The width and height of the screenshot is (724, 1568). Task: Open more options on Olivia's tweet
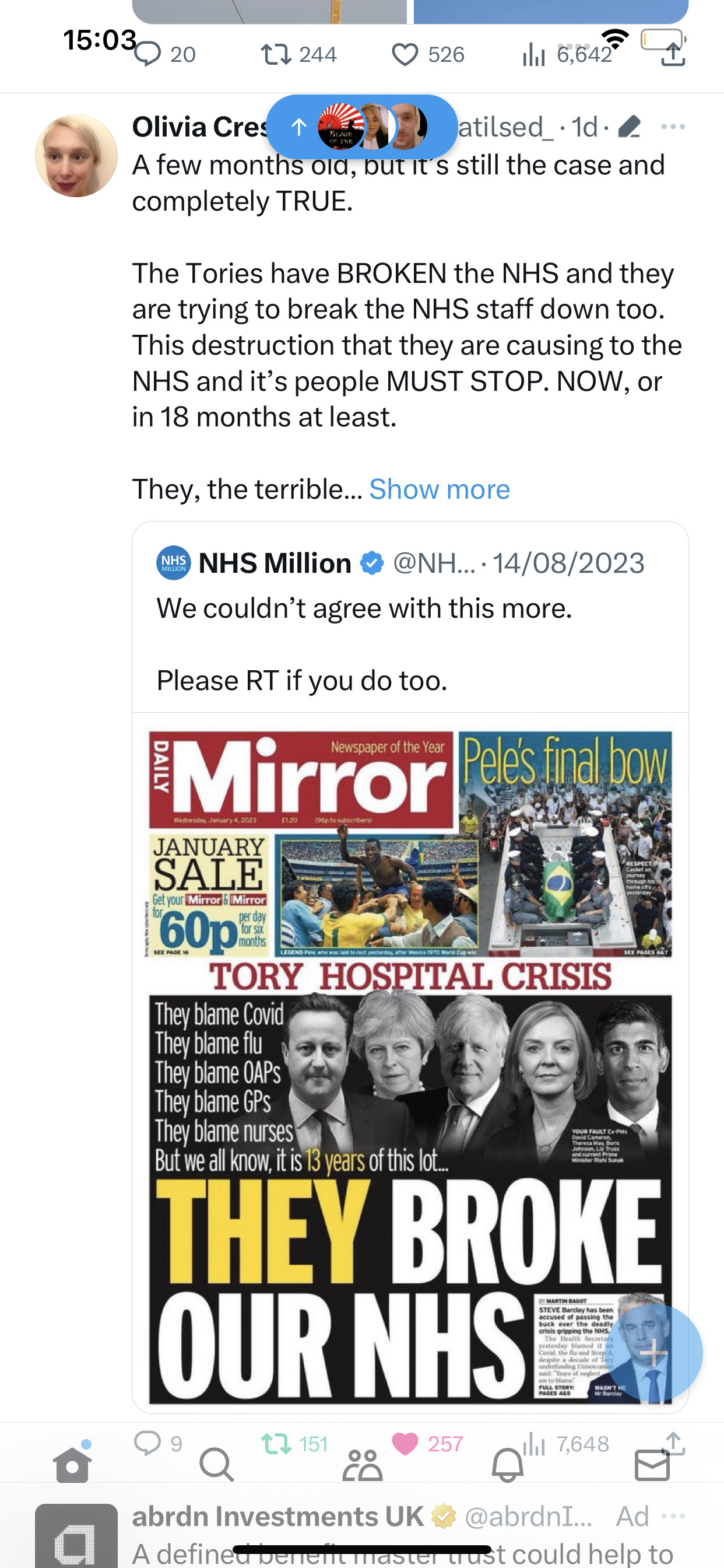tap(673, 127)
